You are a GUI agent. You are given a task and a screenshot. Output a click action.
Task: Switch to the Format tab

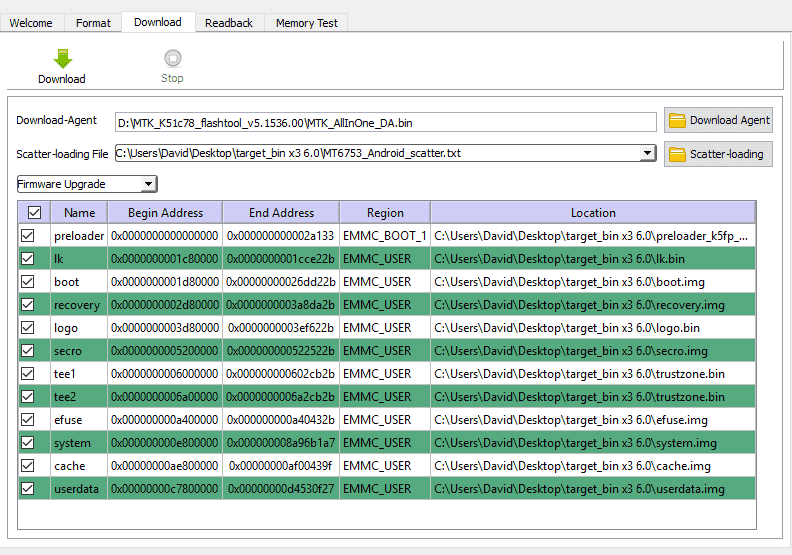93,23
